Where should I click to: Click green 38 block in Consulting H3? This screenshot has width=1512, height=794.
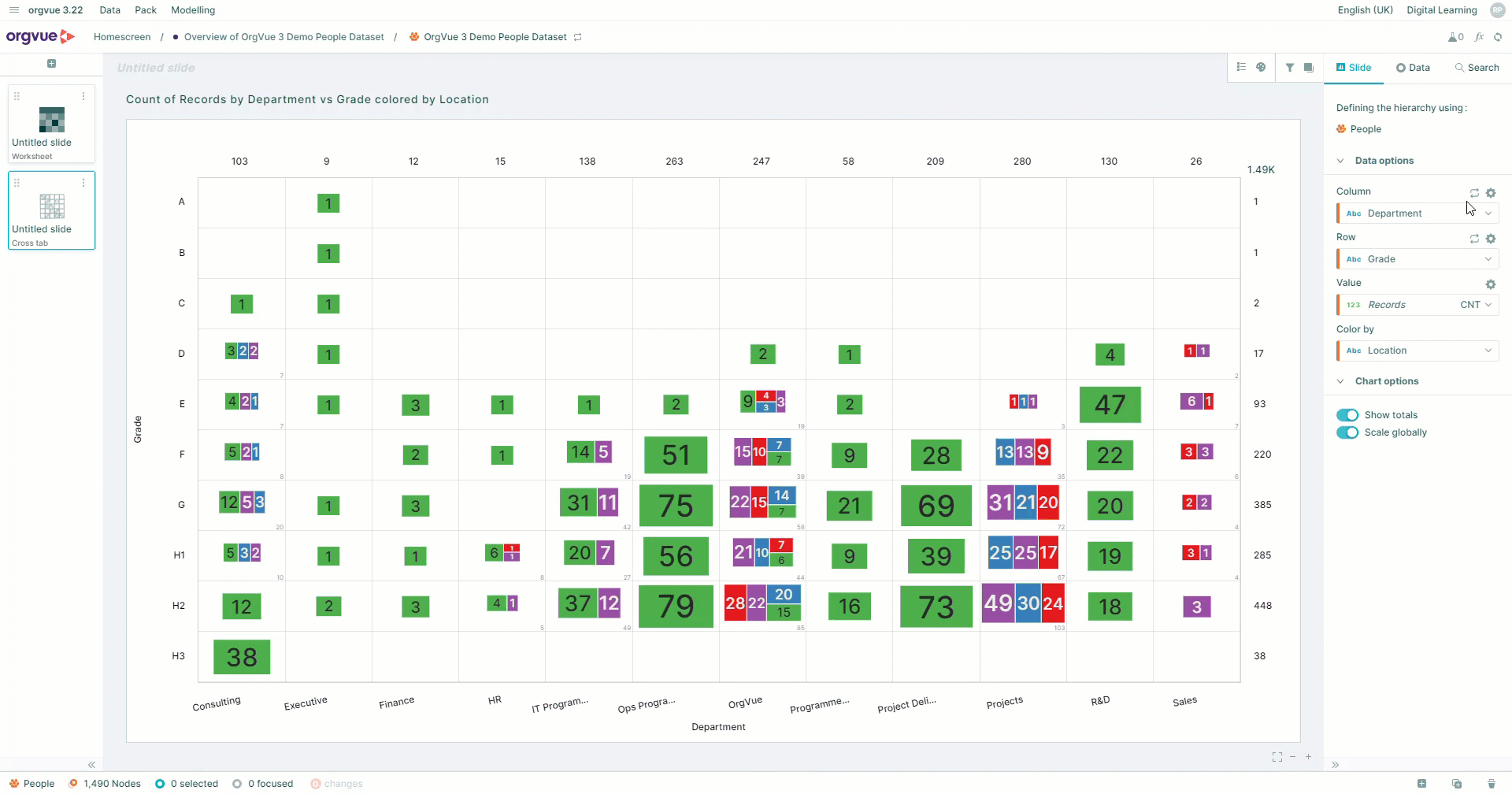click(x=242, y=657)
